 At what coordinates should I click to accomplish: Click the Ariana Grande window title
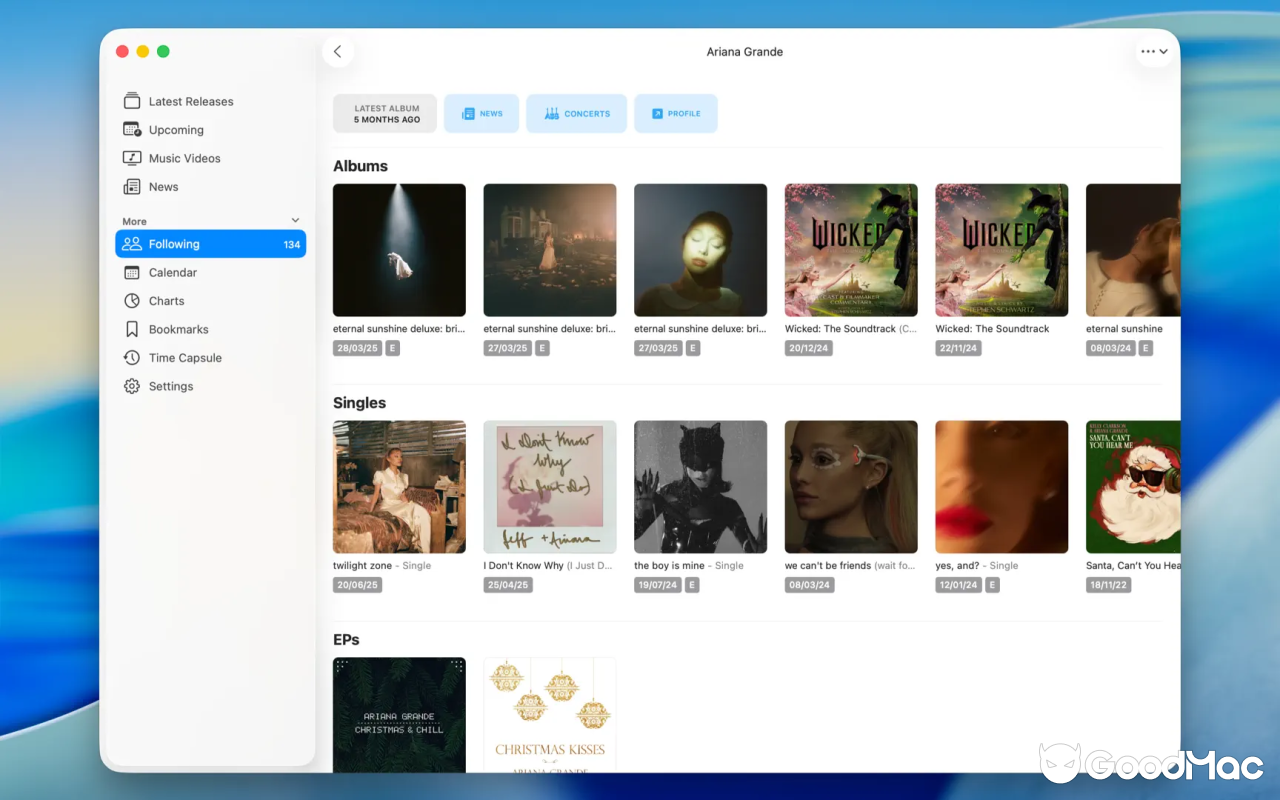[x=745, y=52]
